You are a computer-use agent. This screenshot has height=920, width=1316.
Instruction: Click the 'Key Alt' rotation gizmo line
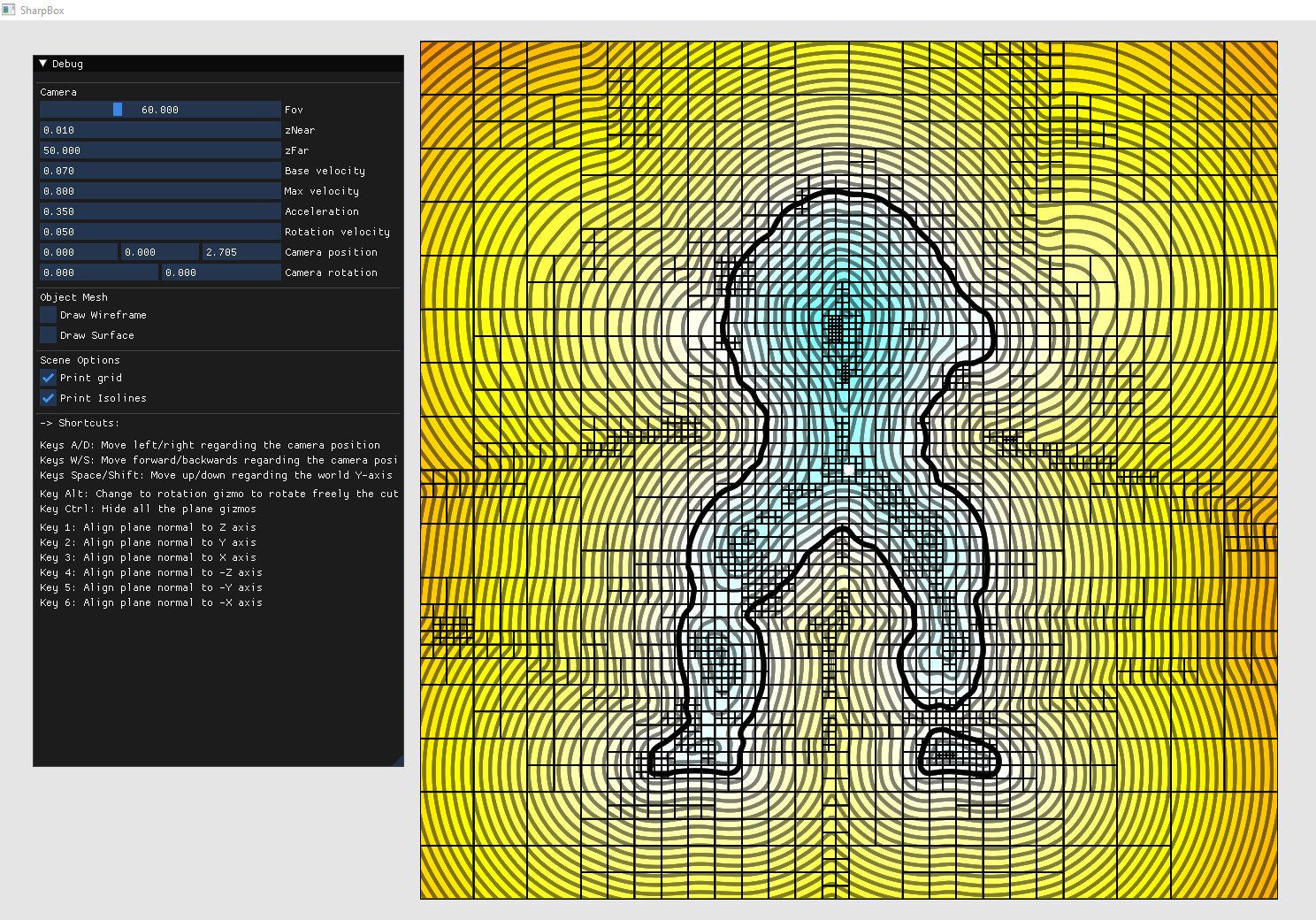[x=219, y=494]
